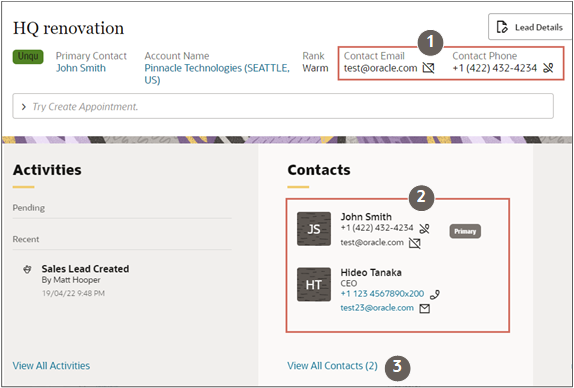574x388 pixels.
Task: Click do-not-email icon in John Smith card
Action: point(415,243)
